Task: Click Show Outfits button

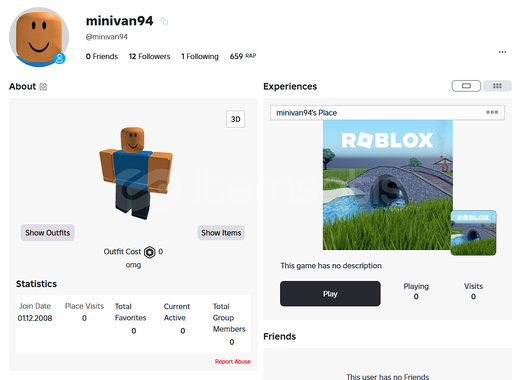Action: coord(48,233)
